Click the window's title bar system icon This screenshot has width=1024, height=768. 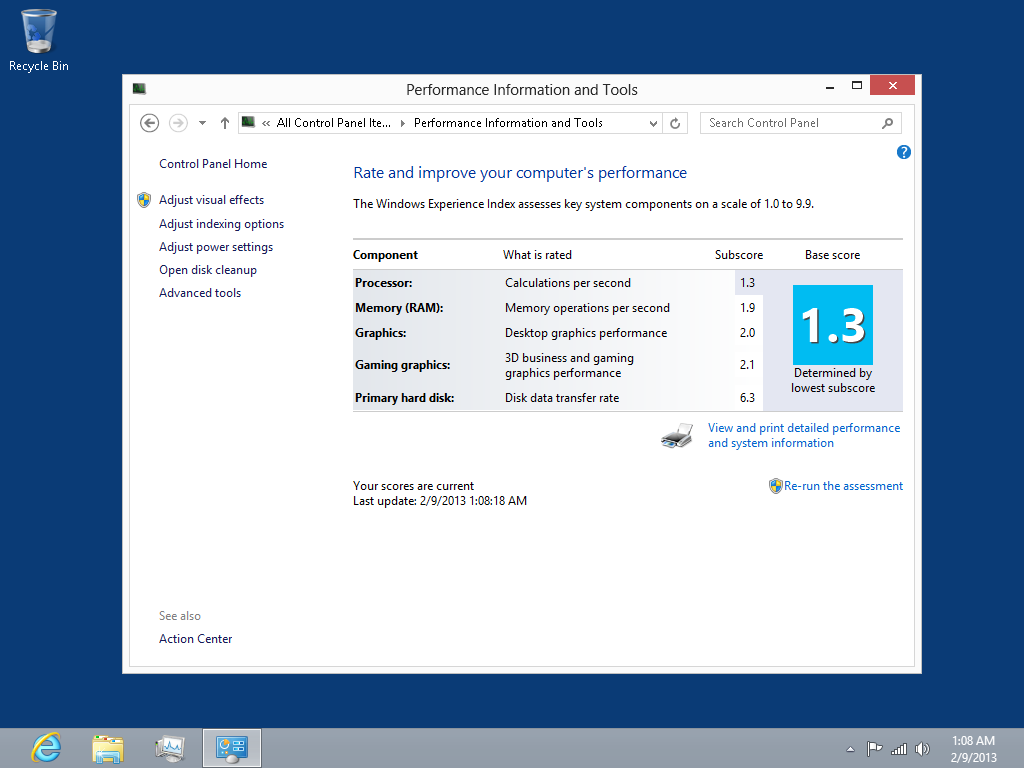(x=139, y=89)
